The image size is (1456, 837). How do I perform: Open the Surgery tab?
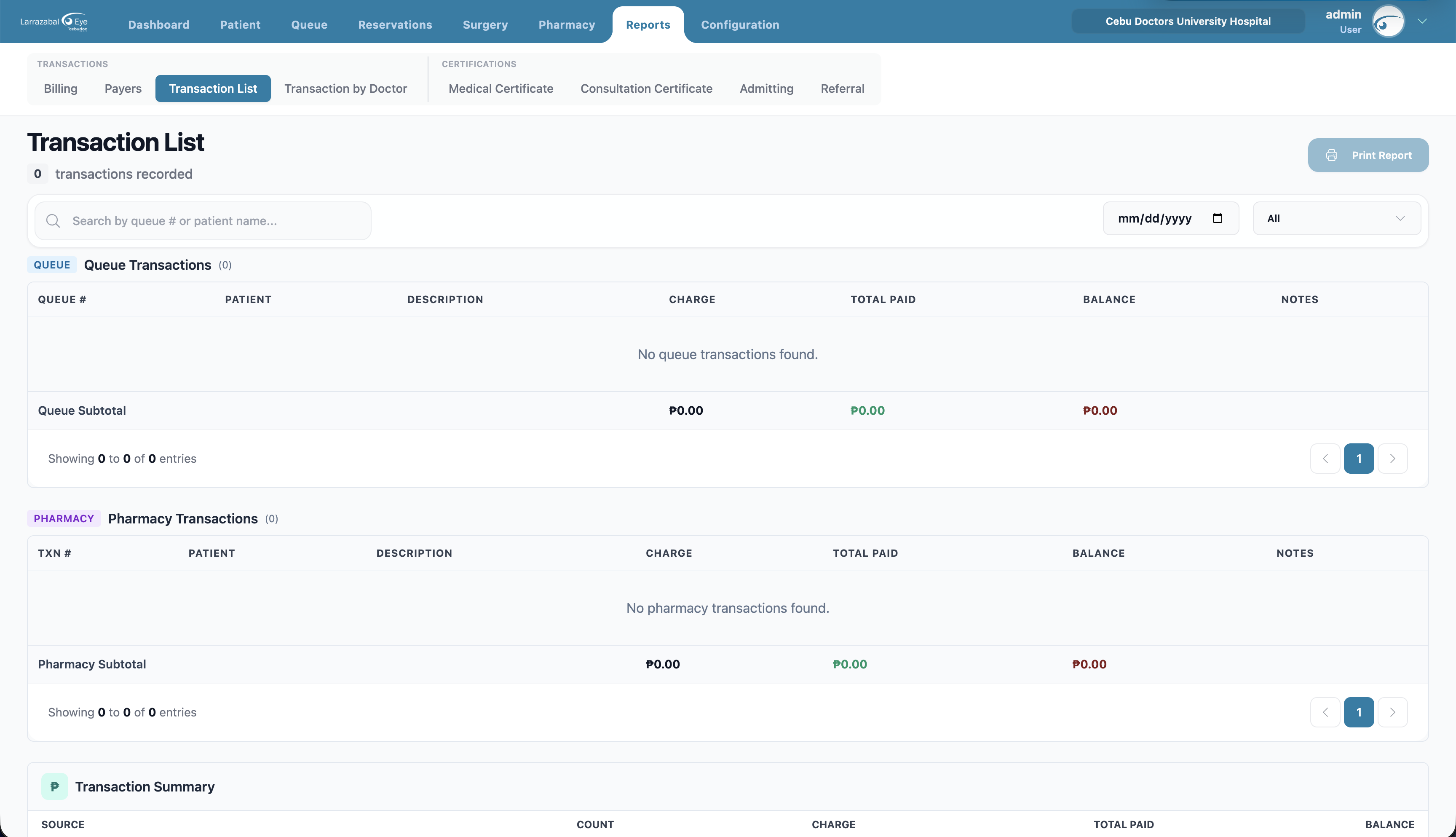[485, 25]
